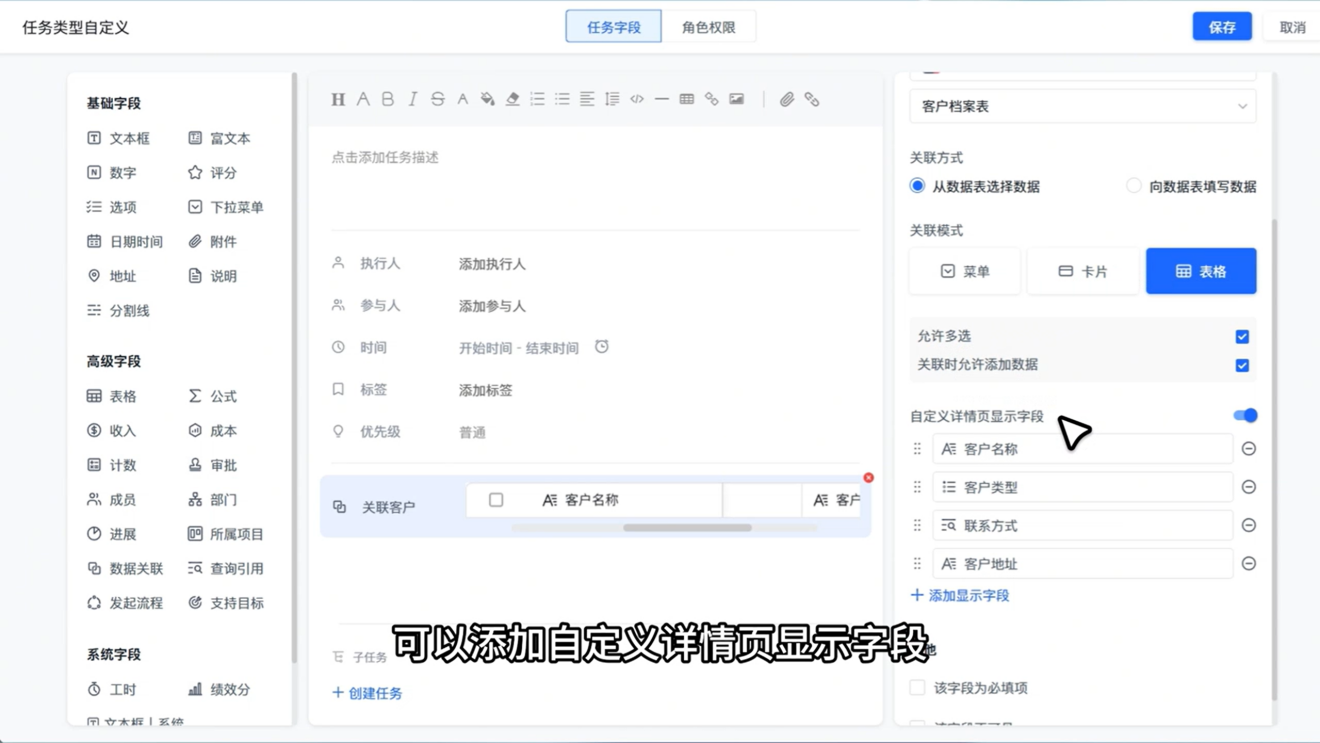The image size is (1320, 743).
Task: Toggle off 自定义详情页显示字段 switch
Action: pyautogui.click(x=1245, y=415)
